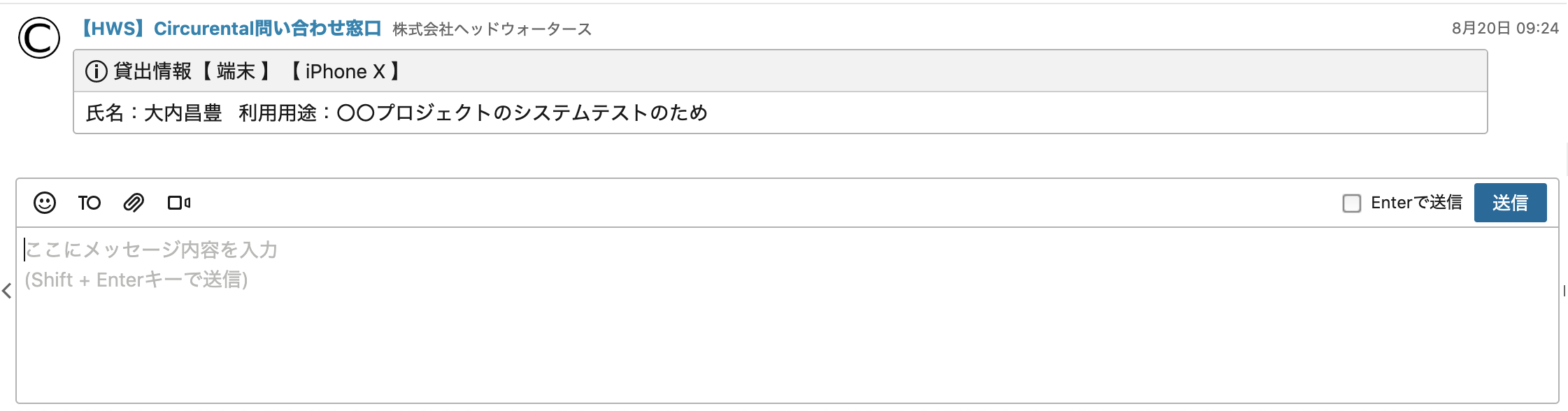Click the right edge panel handle
Image resolution: width=1568 pixels, height=411 pixels.
click(1564, 291)
